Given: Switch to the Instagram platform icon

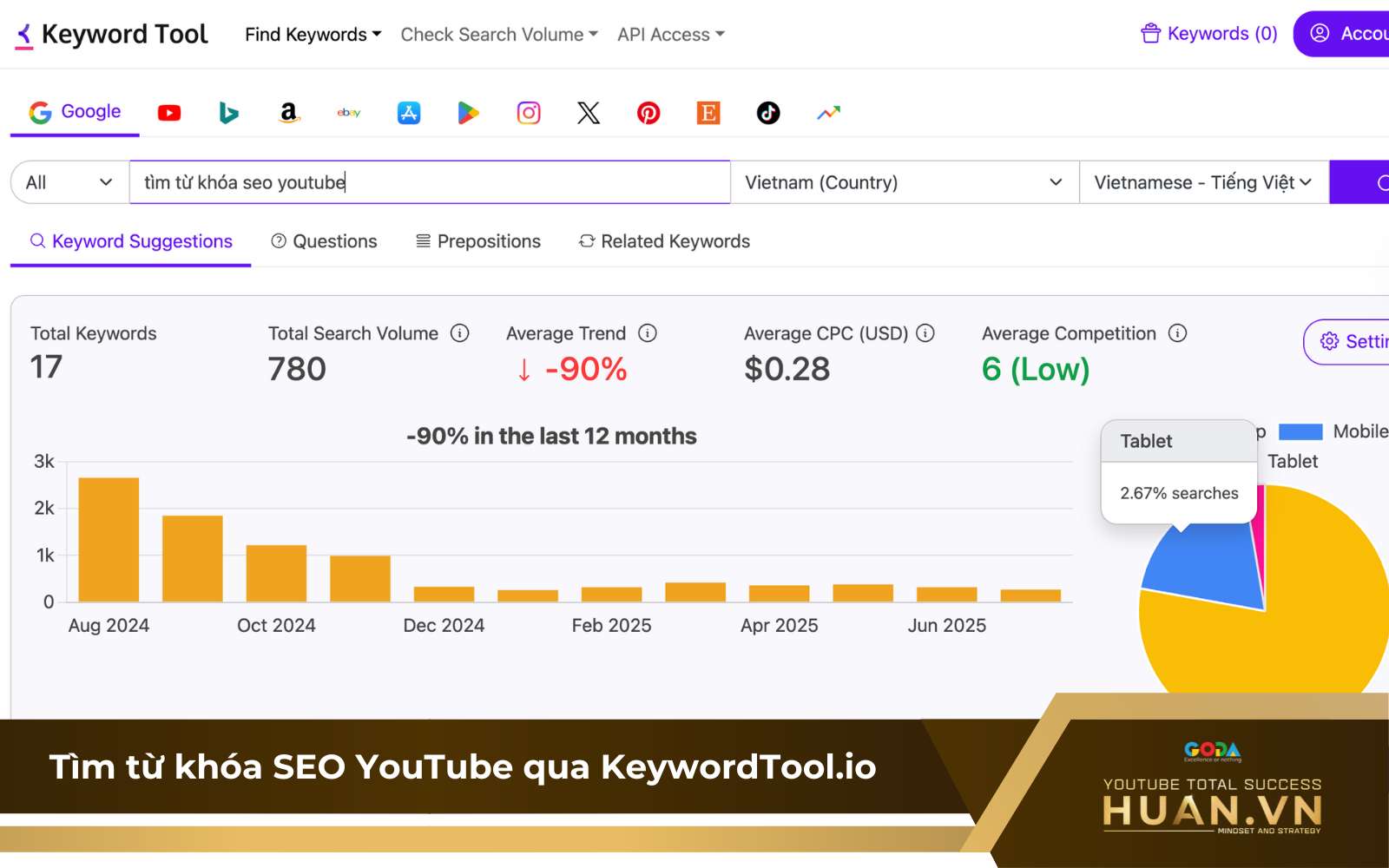Looking at the screenshot, I should [x=529, y=113].
